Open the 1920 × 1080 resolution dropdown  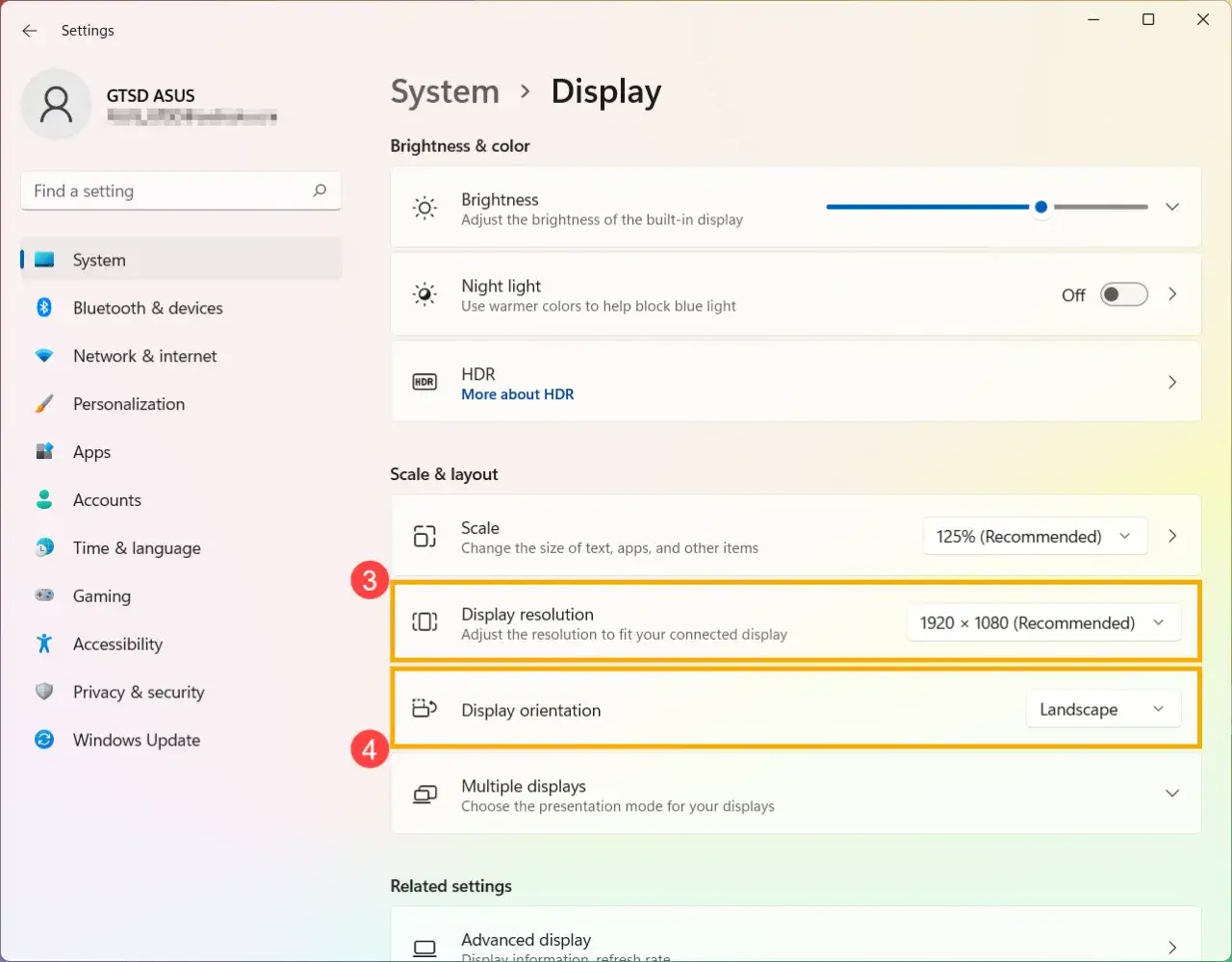[x=1043, y=622]
